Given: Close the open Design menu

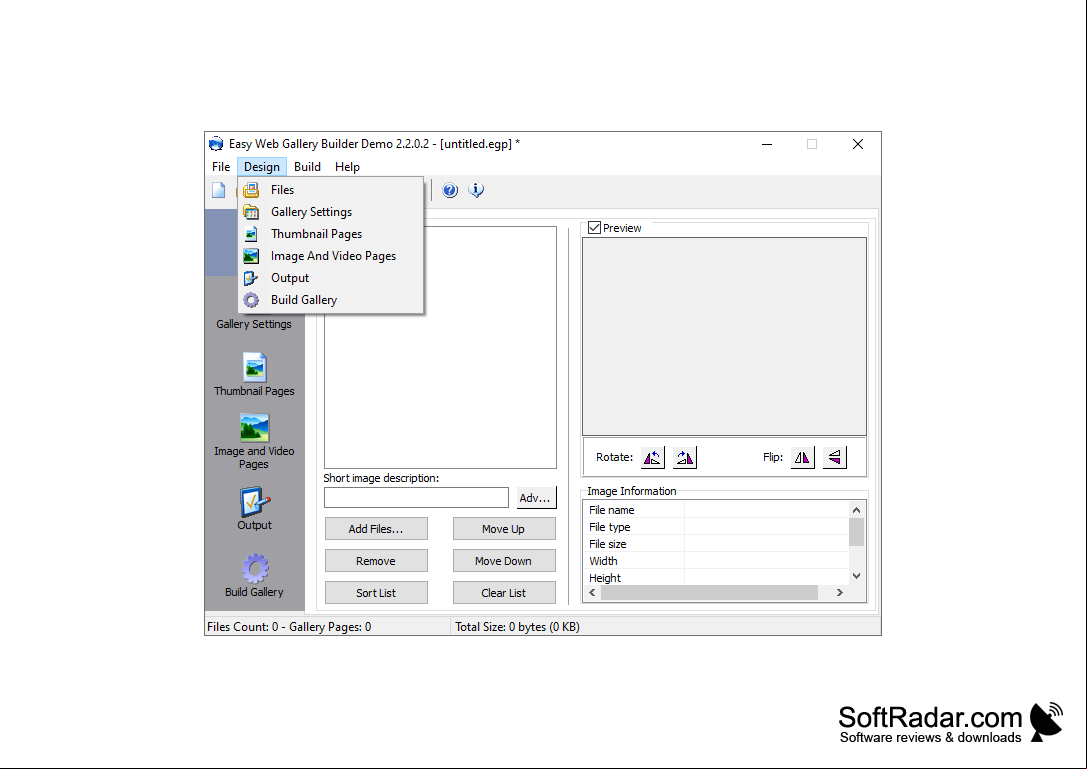Looking at the screenshot, I should tap(261, 167).
